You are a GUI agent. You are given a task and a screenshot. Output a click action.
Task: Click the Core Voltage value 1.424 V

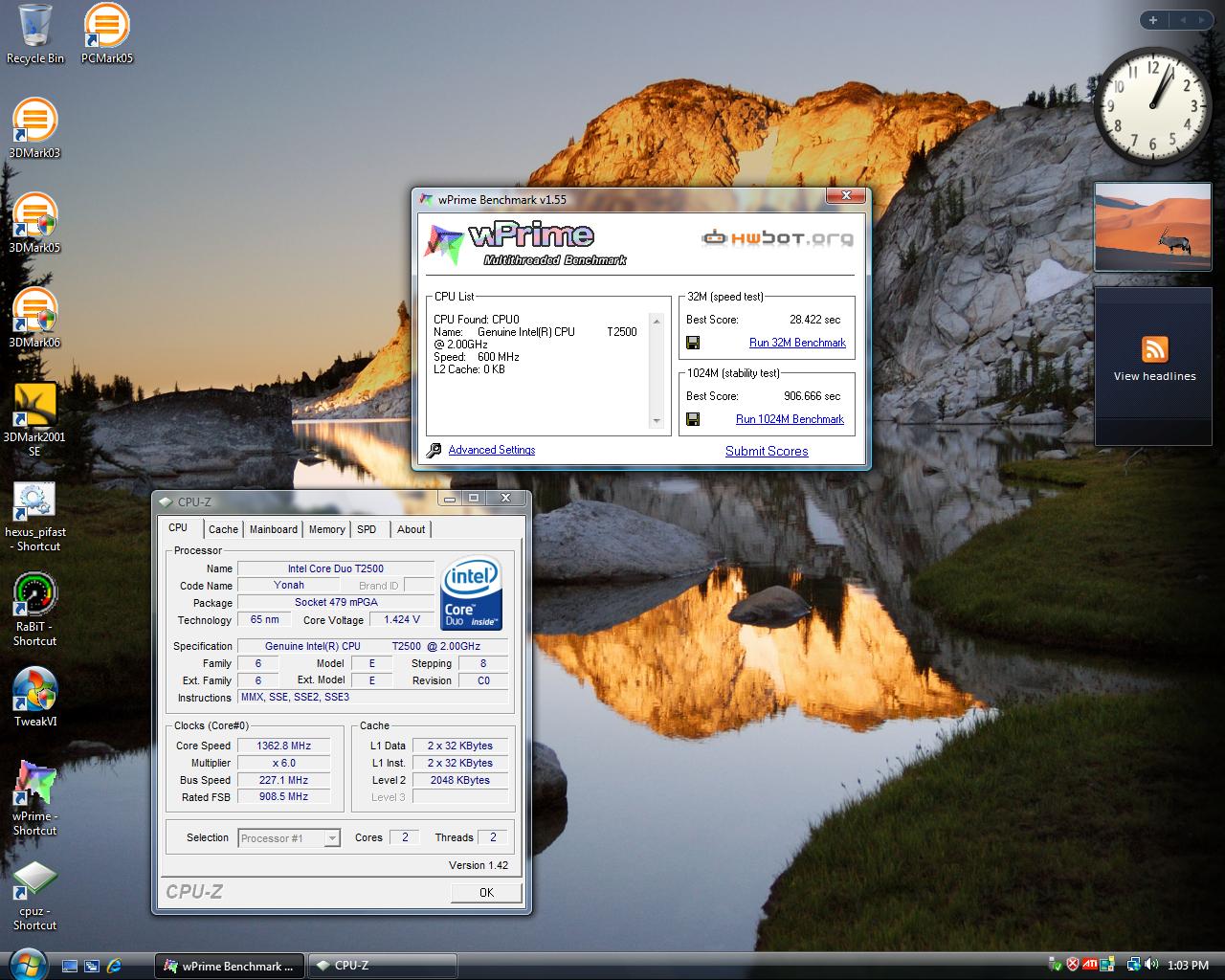coord(402,619)
